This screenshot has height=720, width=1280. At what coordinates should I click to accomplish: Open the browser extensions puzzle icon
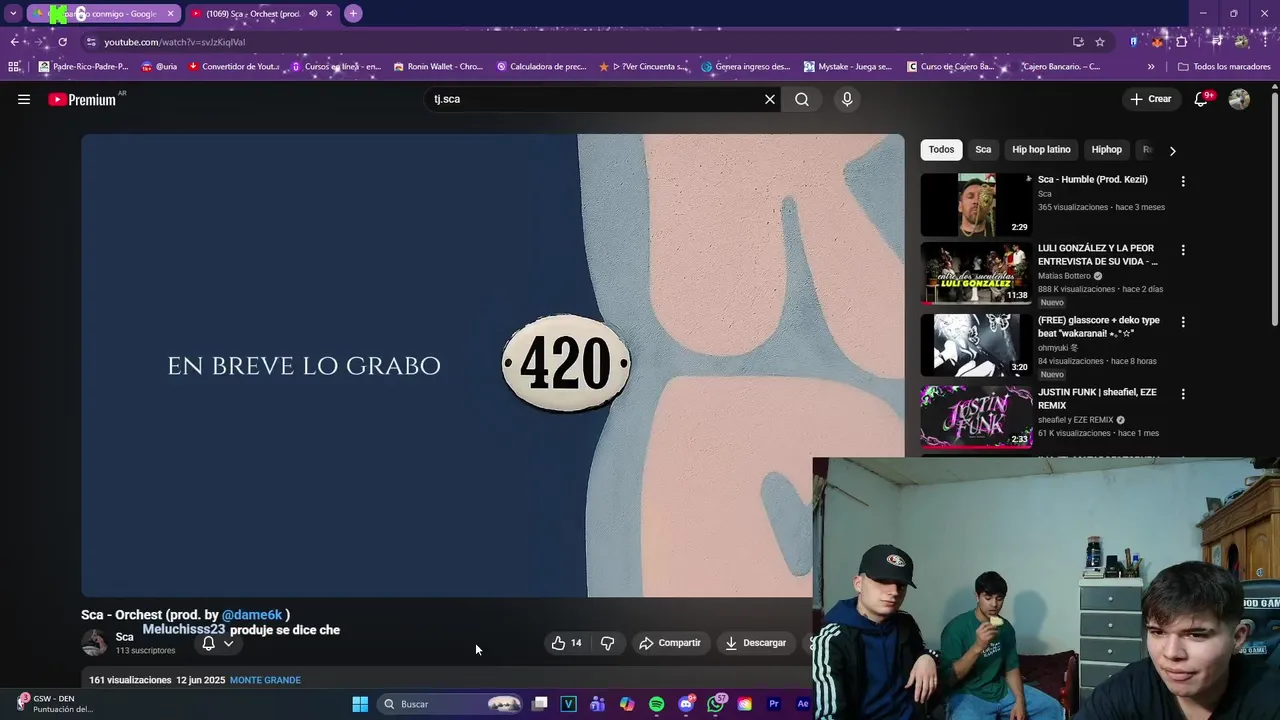[x=1182, y=42]
